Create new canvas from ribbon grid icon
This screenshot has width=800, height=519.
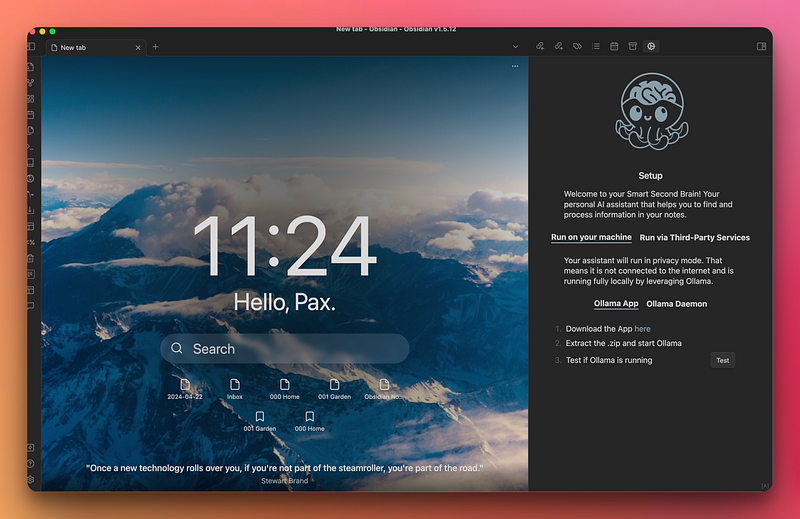click(31, 98)
